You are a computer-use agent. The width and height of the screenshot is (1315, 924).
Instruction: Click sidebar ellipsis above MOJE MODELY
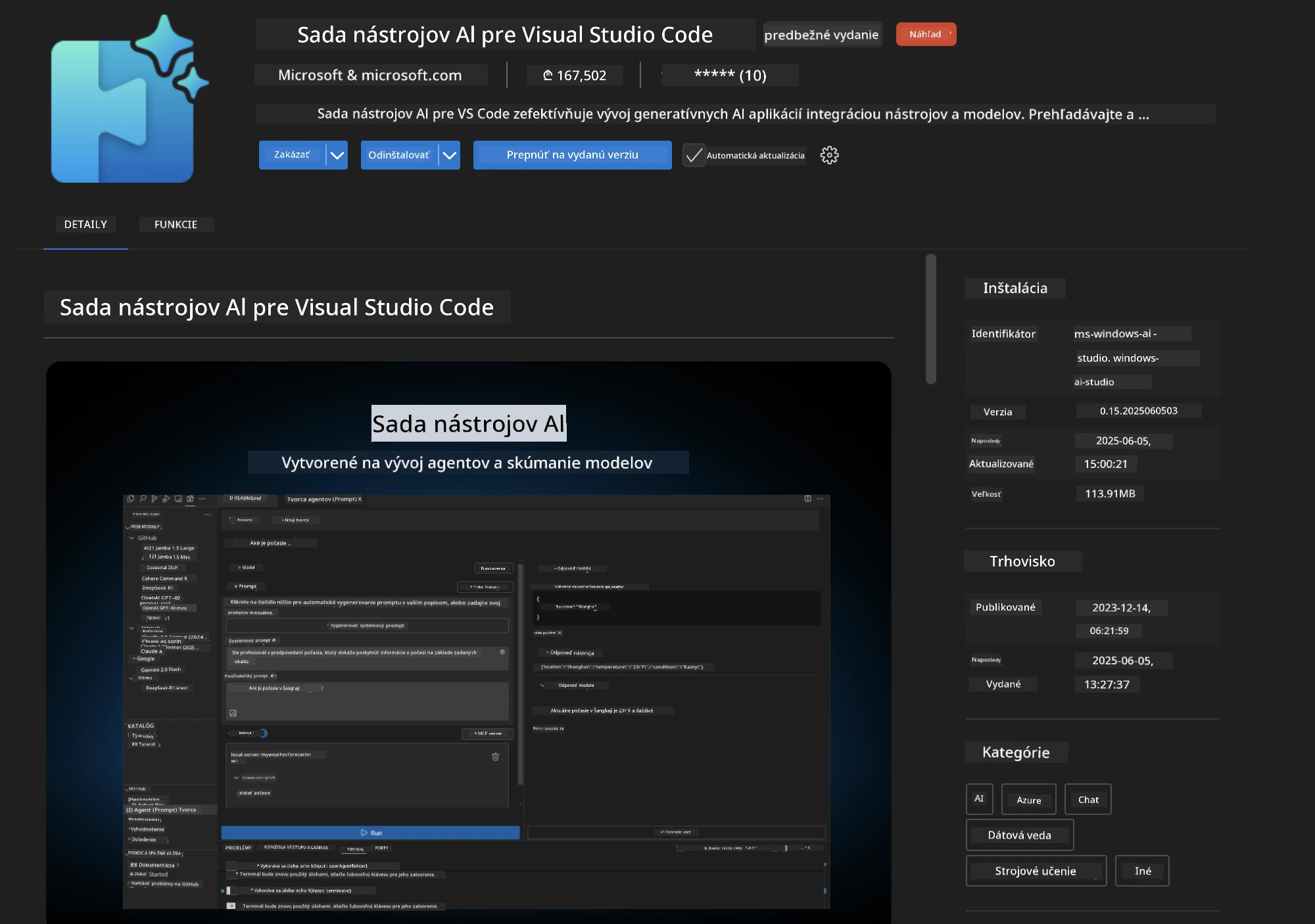(x=207, y=514)
